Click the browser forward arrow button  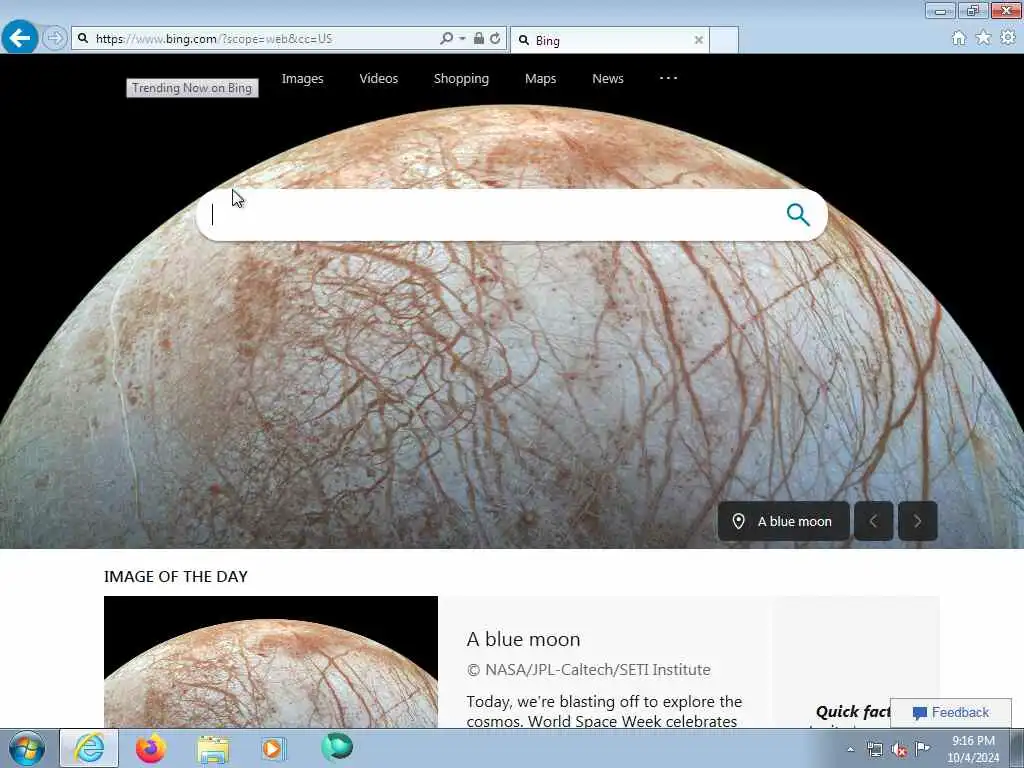tap(55, 38)
